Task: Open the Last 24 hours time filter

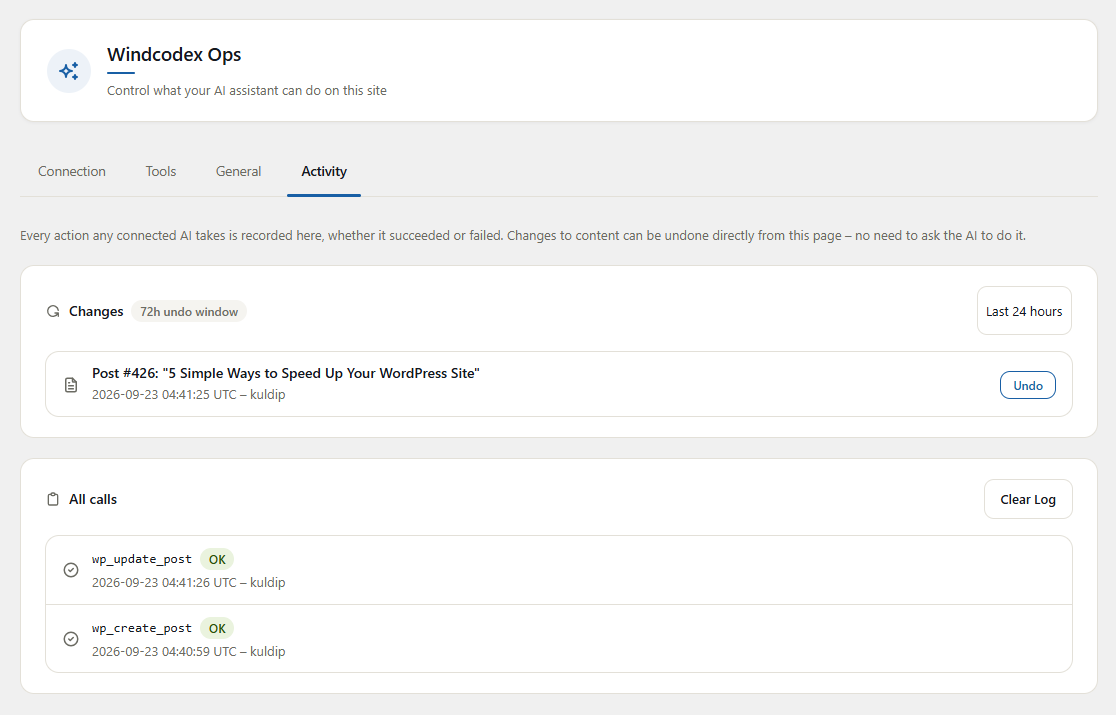Action: click(1024, 311)
